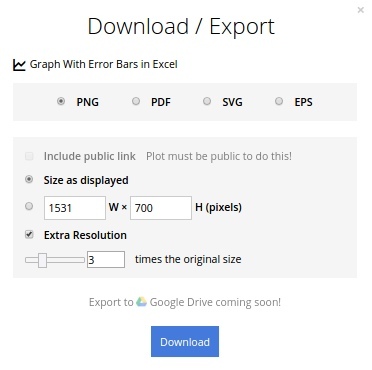Image resolution: width=372 pixels, height=370 pixels.
Task: Choose the Size as displayed option
Action: tap(29, 179)
